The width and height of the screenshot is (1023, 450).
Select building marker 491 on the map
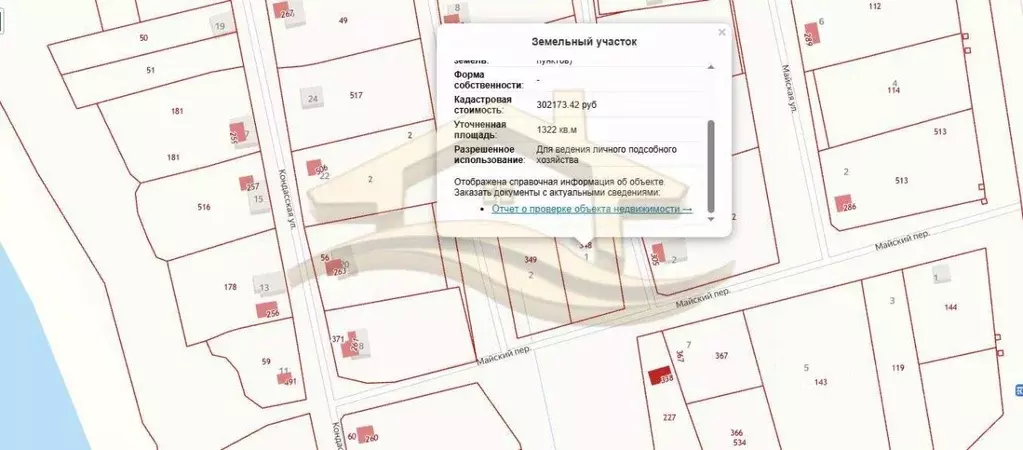click(283, 378)
